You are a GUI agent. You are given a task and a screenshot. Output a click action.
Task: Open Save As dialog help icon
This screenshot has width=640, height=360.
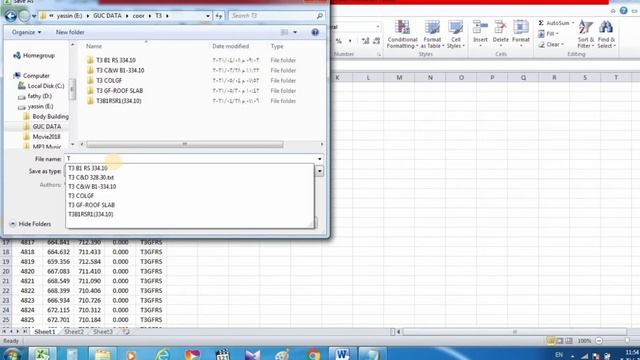[315, 32]
